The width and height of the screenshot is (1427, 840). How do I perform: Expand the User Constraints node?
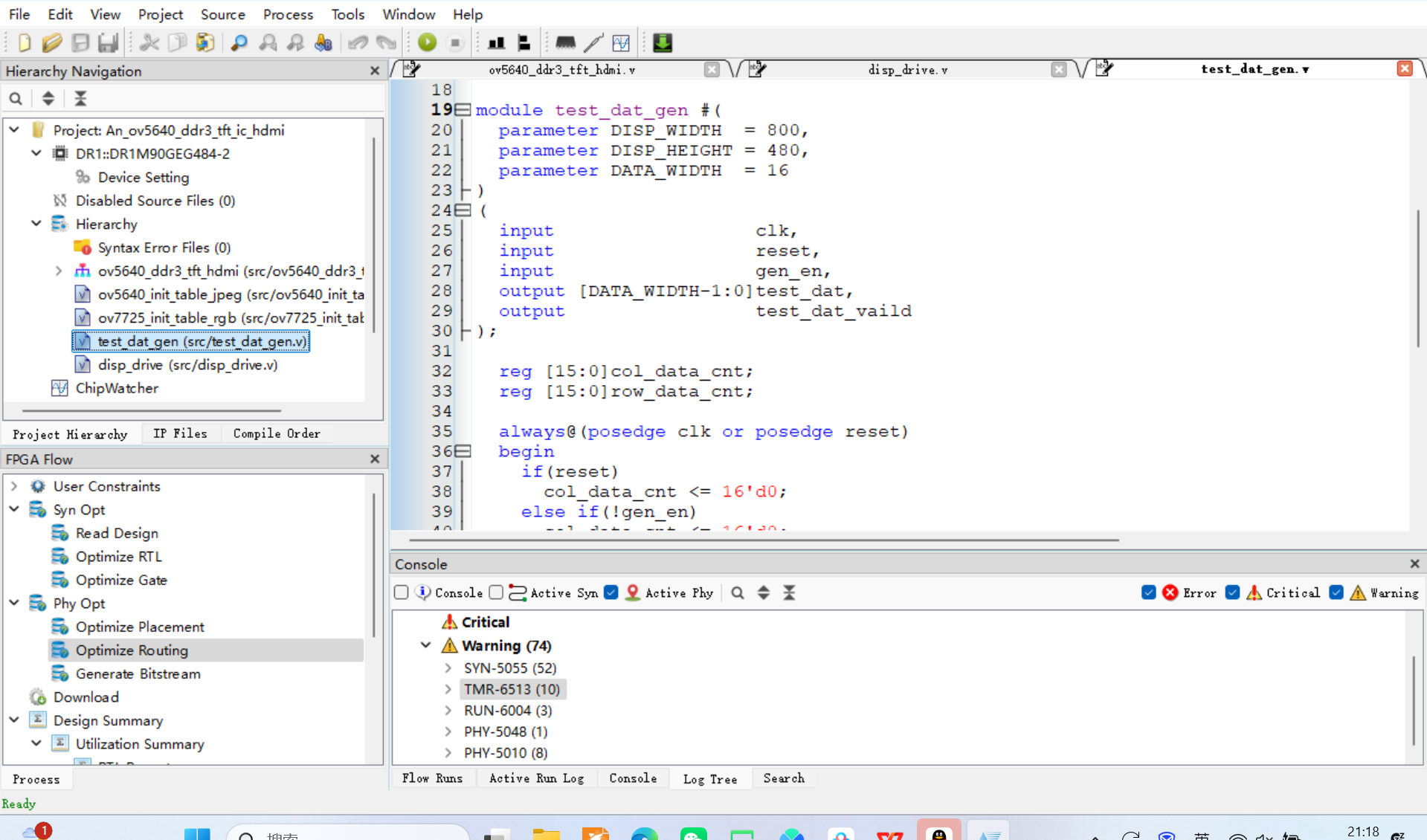tap(14, 486)
